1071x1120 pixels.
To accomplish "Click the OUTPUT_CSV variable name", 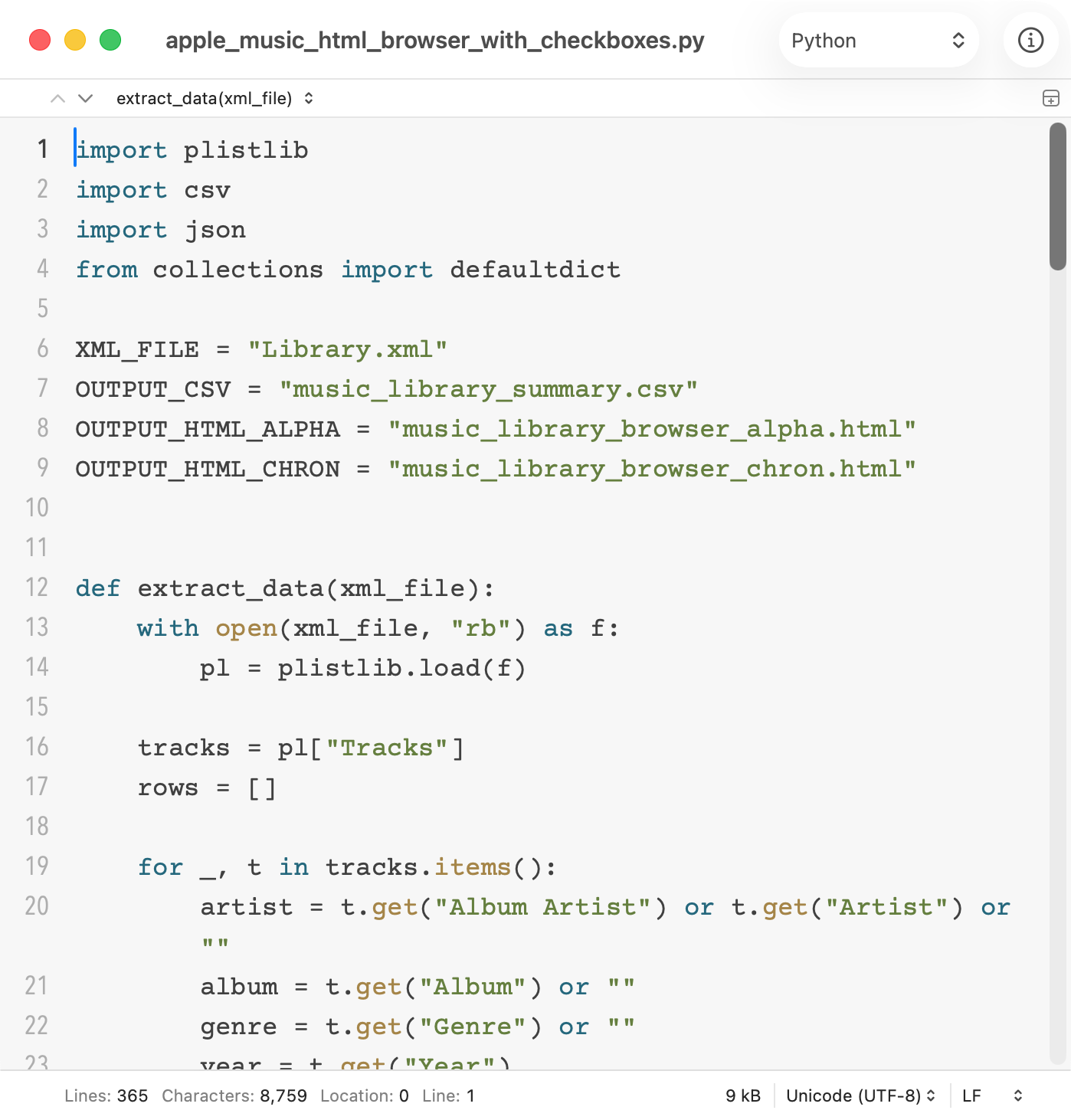I will [x=153, y=389].
